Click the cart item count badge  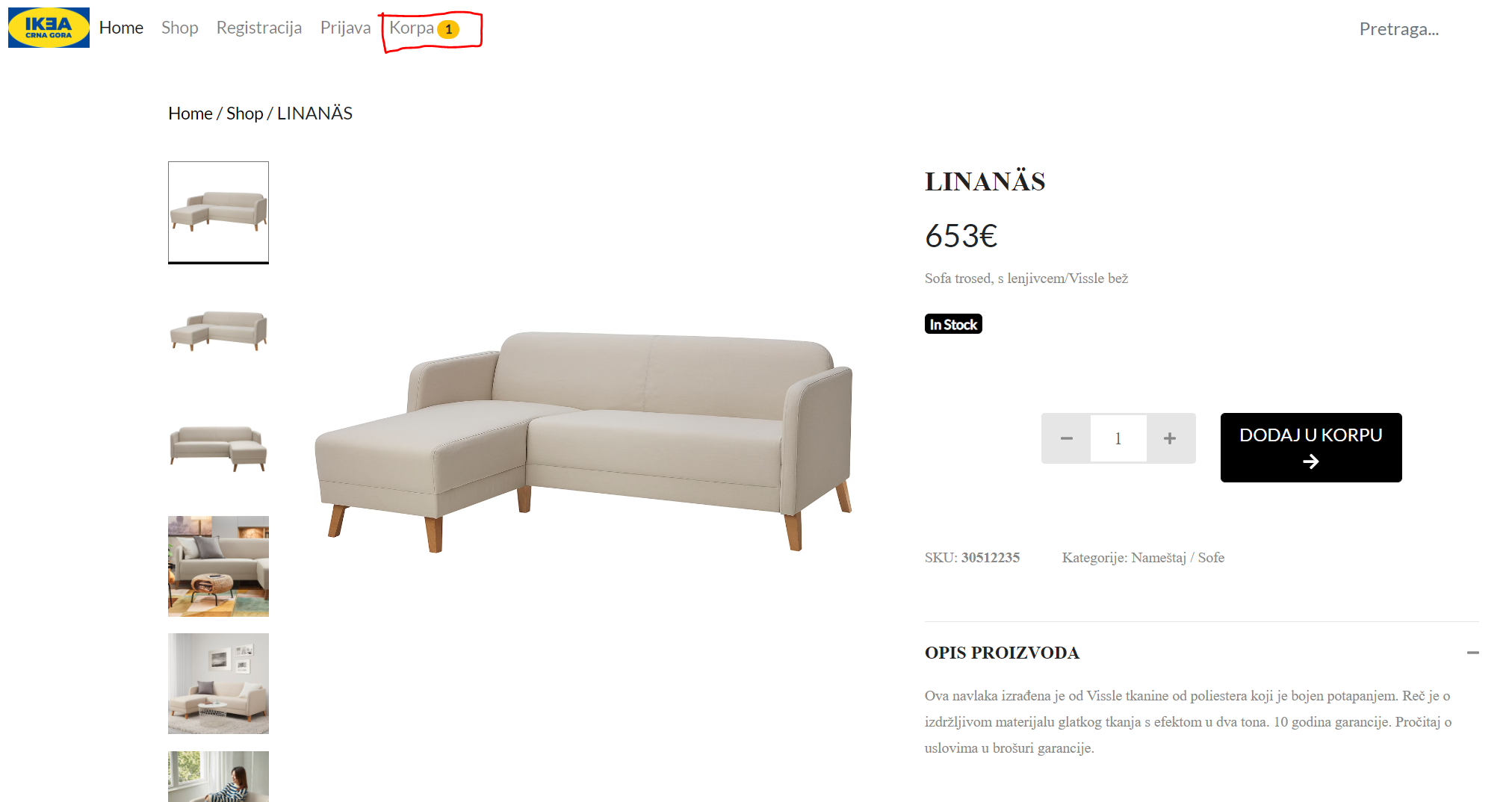[x=448, y=29]
